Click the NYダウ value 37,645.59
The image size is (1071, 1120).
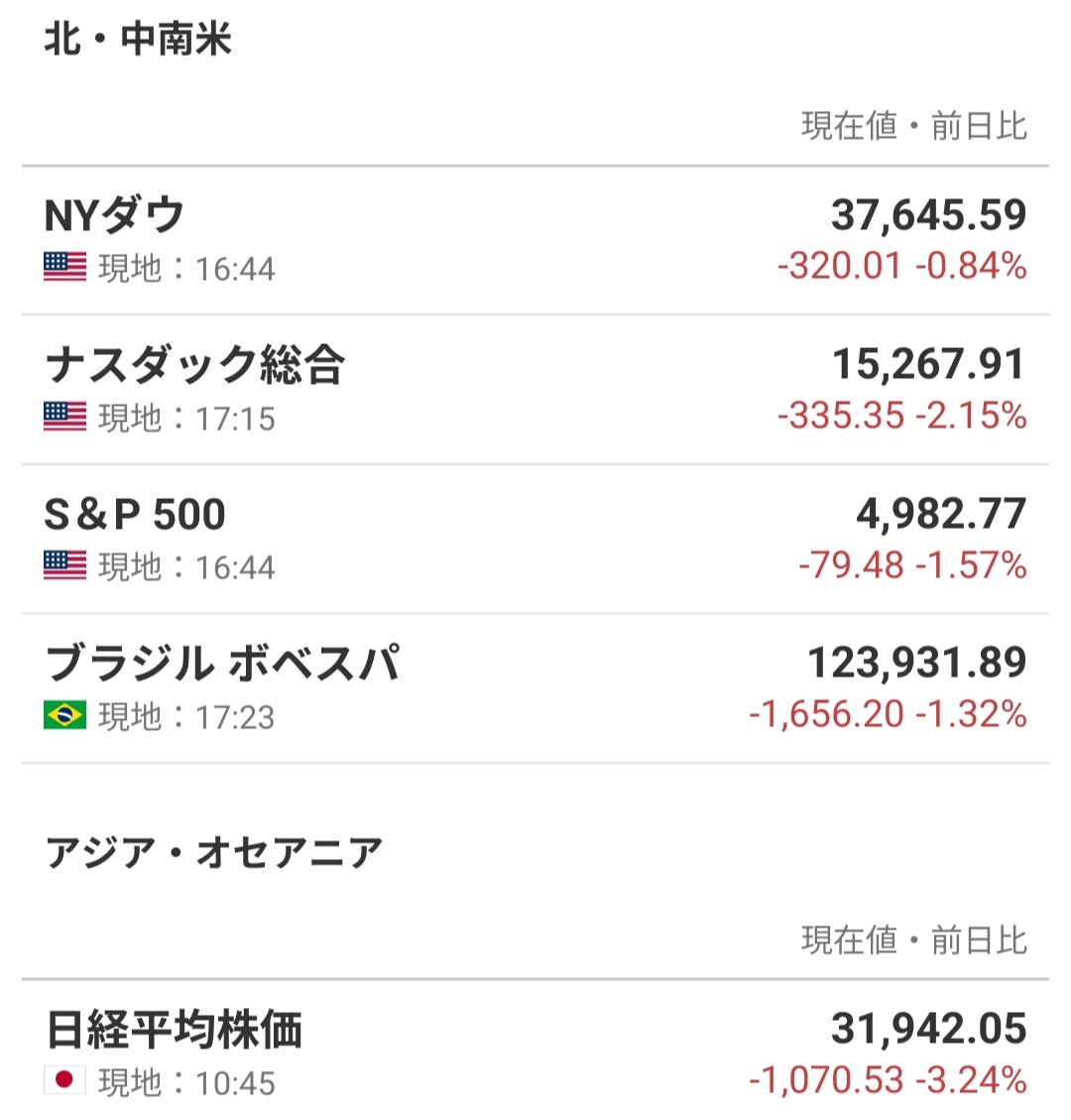(929, 214)
